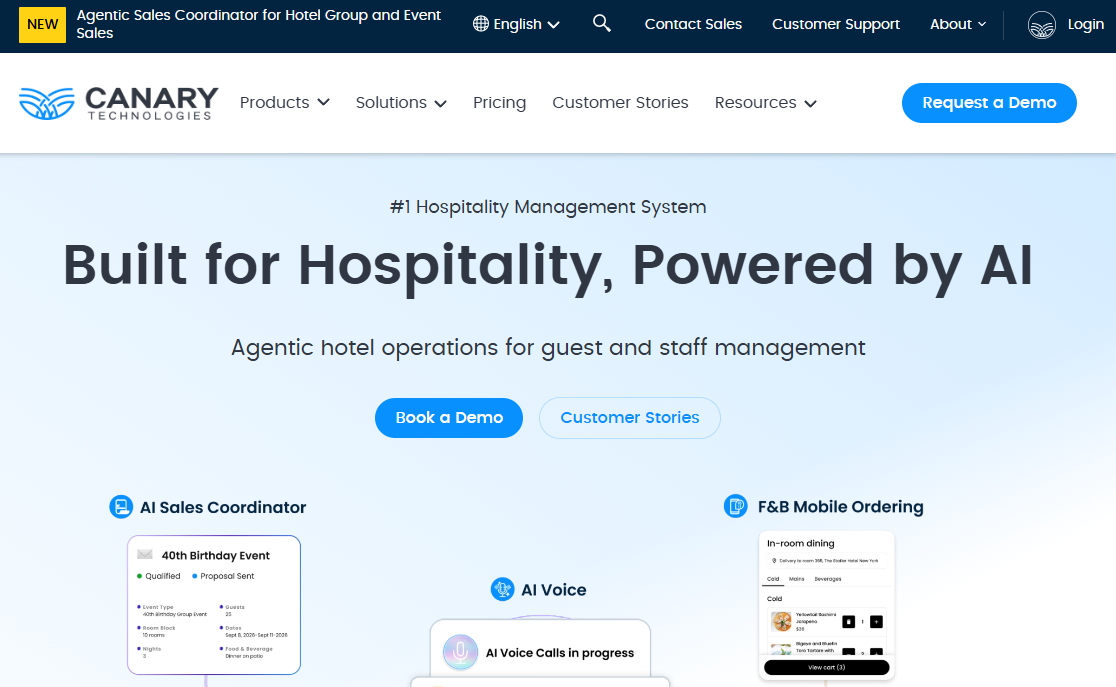The height and width of the screenshot is (687, 1116).
Task: Expand the About dropdown menu
Action: click(958, 24)
